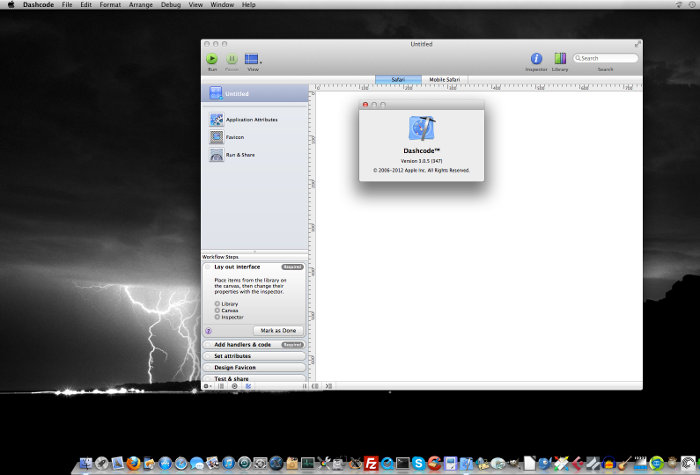The image size is (700, 475).
Task: Open FileZilla from the Dock
Action: 371,463
